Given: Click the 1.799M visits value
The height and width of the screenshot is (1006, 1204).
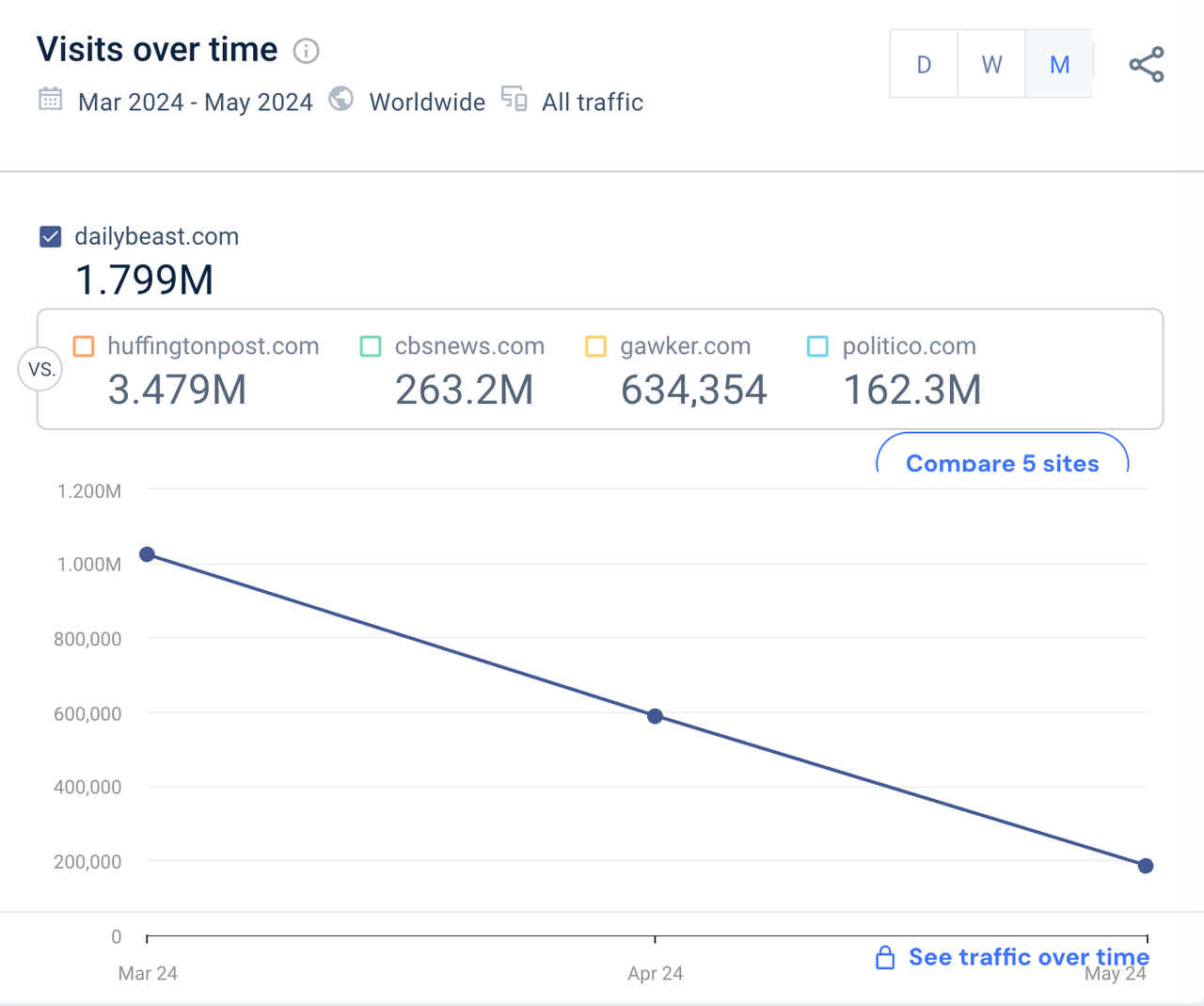Looking at the screenshot, I should (144, 279).
